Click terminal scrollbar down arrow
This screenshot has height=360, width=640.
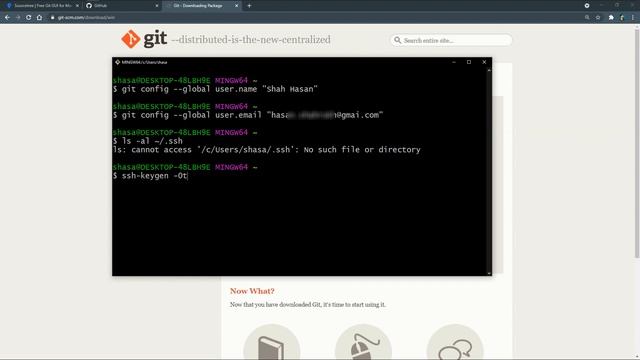click(489, 273)
